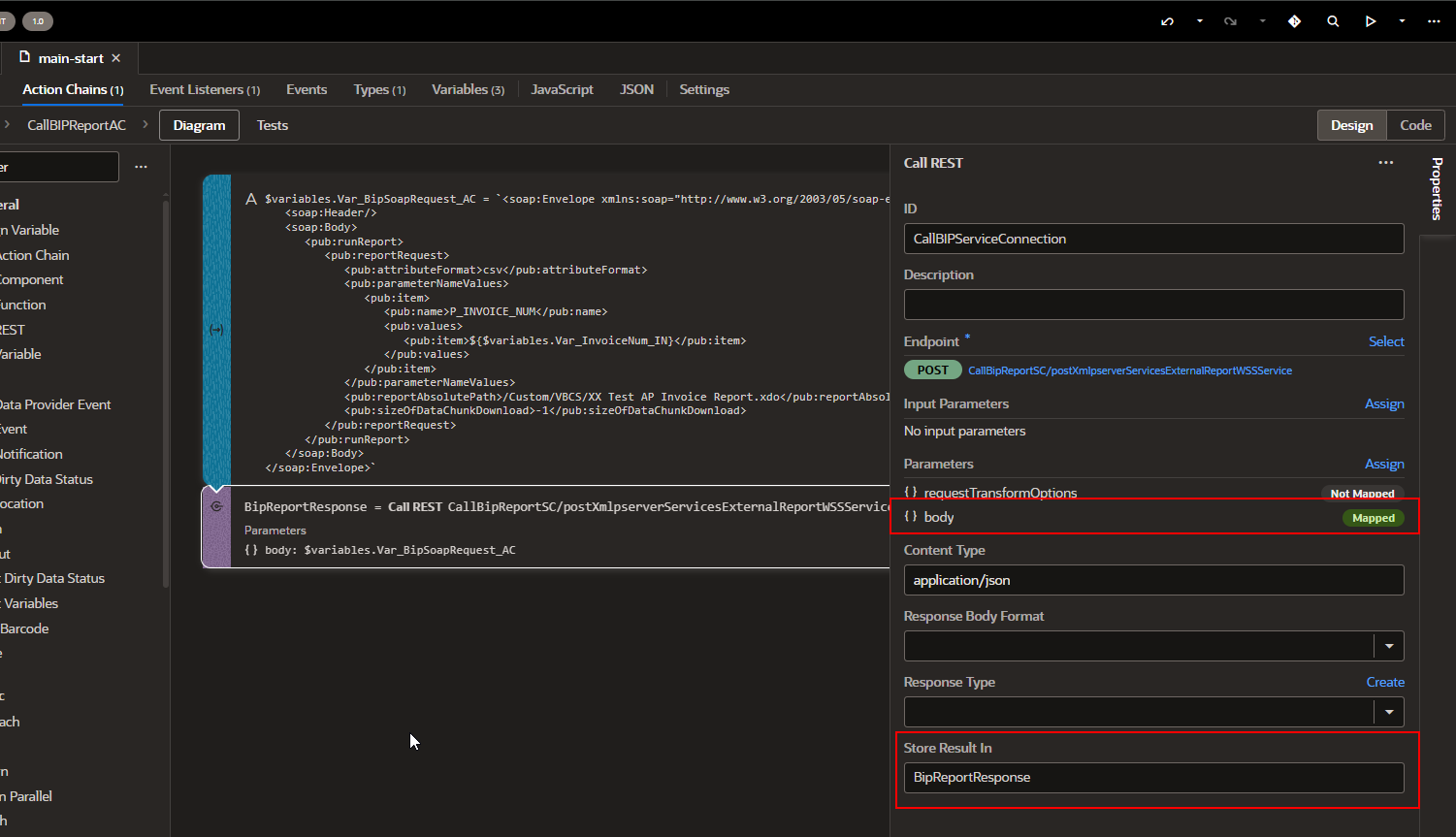Click the POST method badge
This screenshot has width=1456, height=837.
click(x=933, y=370)
